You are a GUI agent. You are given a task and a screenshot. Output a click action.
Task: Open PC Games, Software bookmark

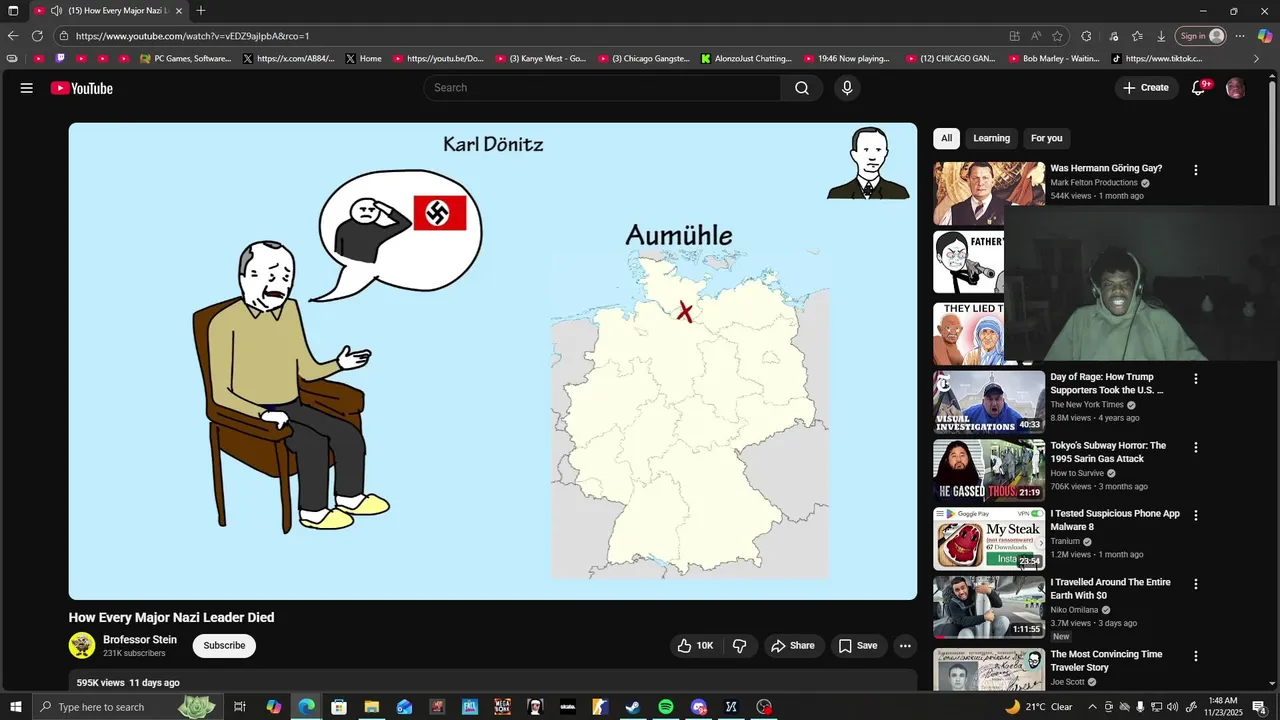[x=186, y=59]
